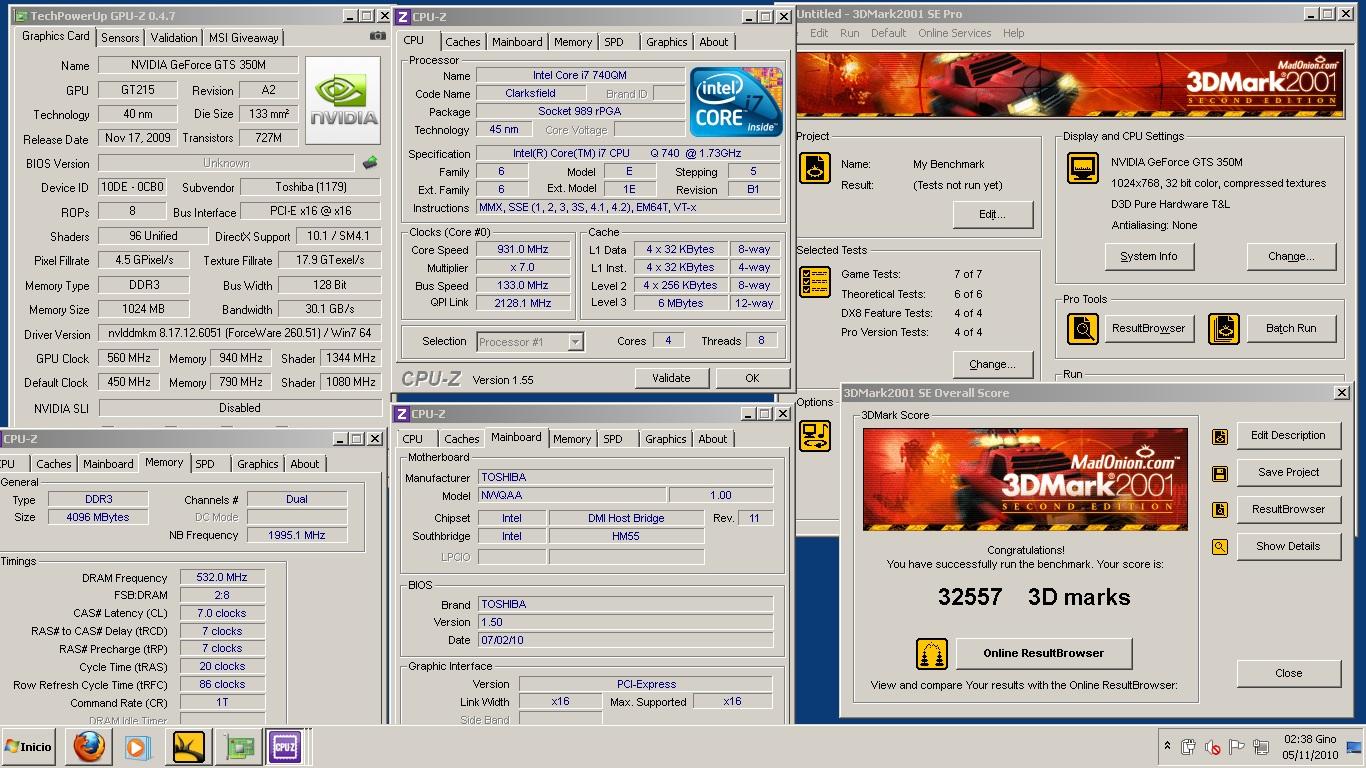1366x768 pixels.
Task: Click the Show Details button
Action: [x=1288, y=547]
